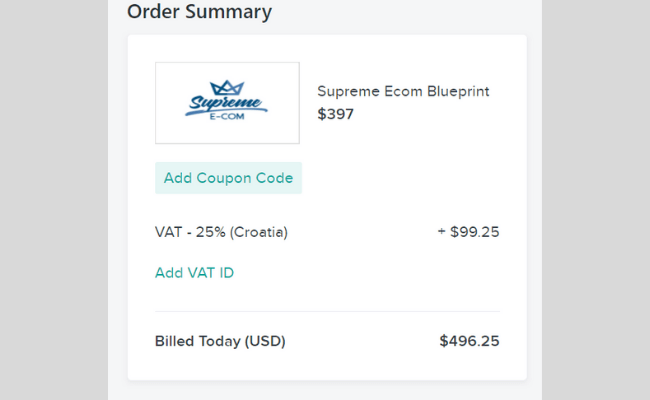Click the crown icon in the logo
Viewport: 650px width, 400px height.
pos(227,88)
